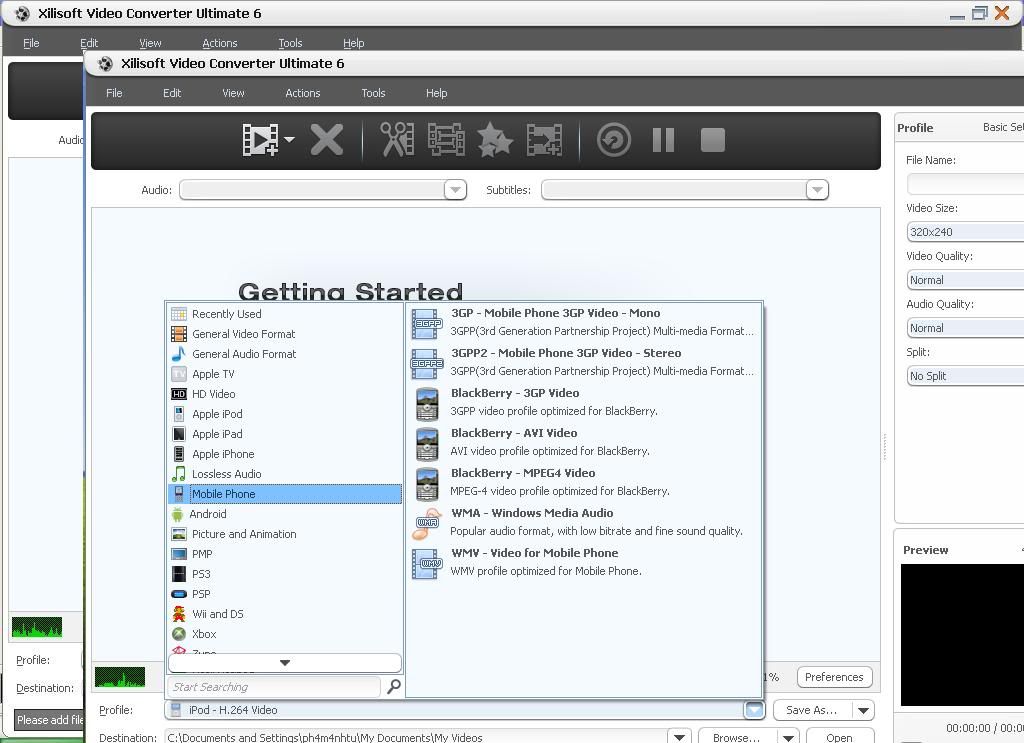Select Android category
Image resolution: width=1024 pixels, height=743 pixels.
[x=285, y=514]
